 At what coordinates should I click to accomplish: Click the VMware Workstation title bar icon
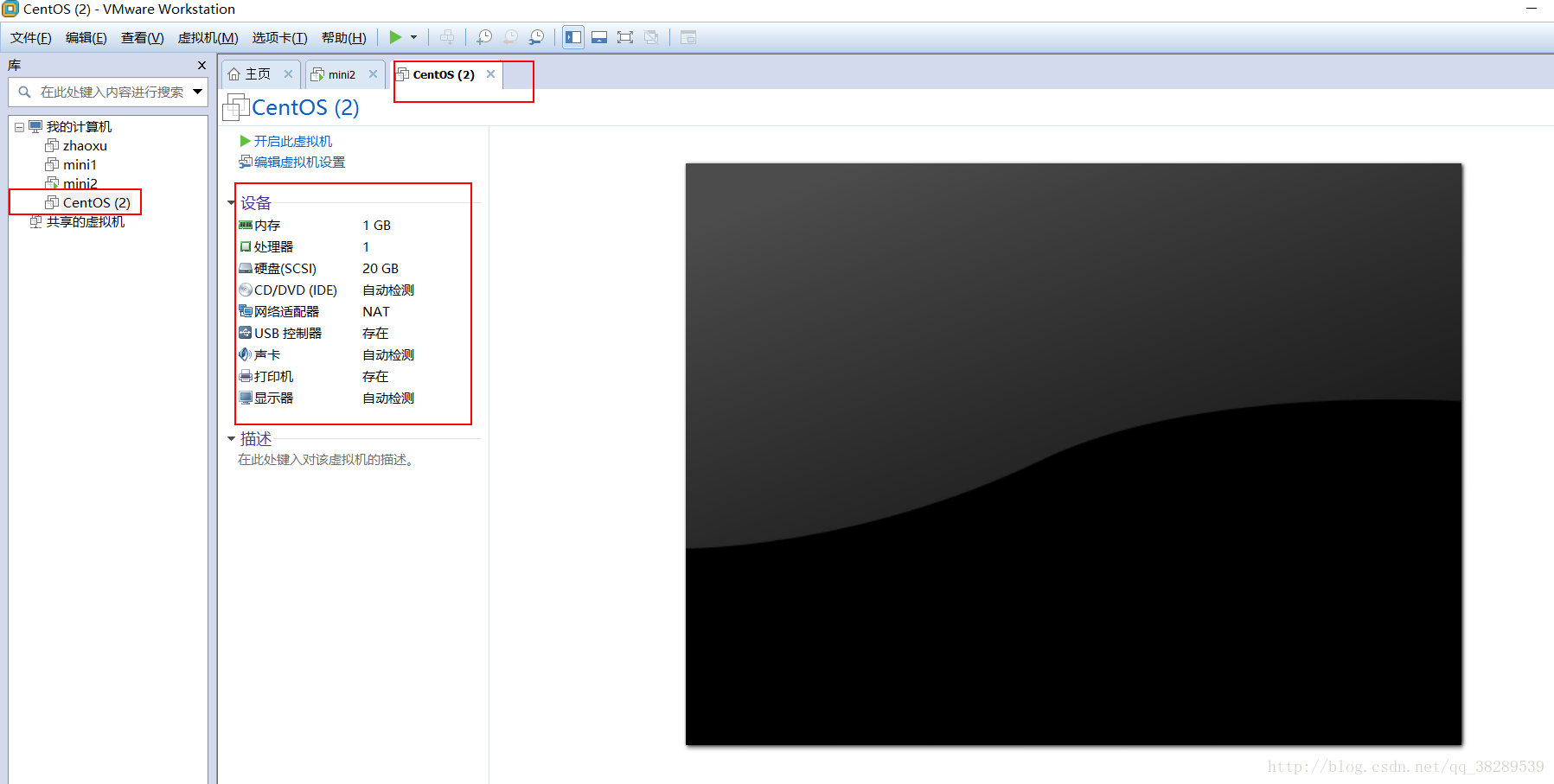click(x=10, y=10)
